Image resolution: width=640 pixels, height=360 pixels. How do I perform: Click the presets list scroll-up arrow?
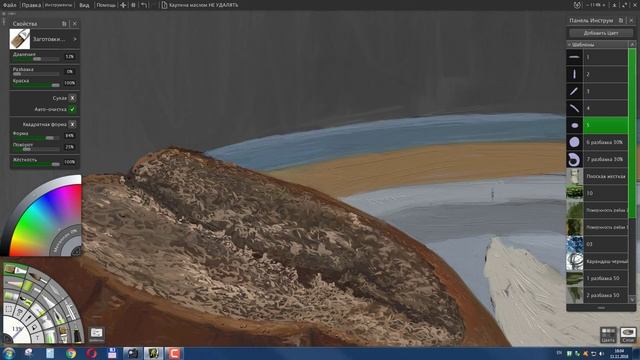(632, 44)
